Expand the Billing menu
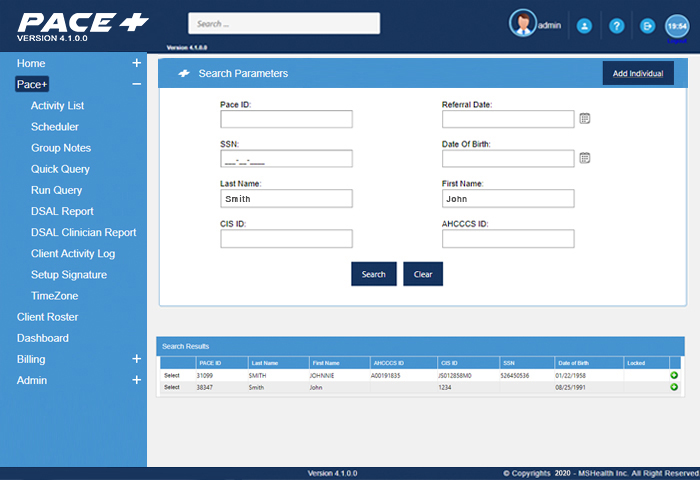 click(137, 359)
